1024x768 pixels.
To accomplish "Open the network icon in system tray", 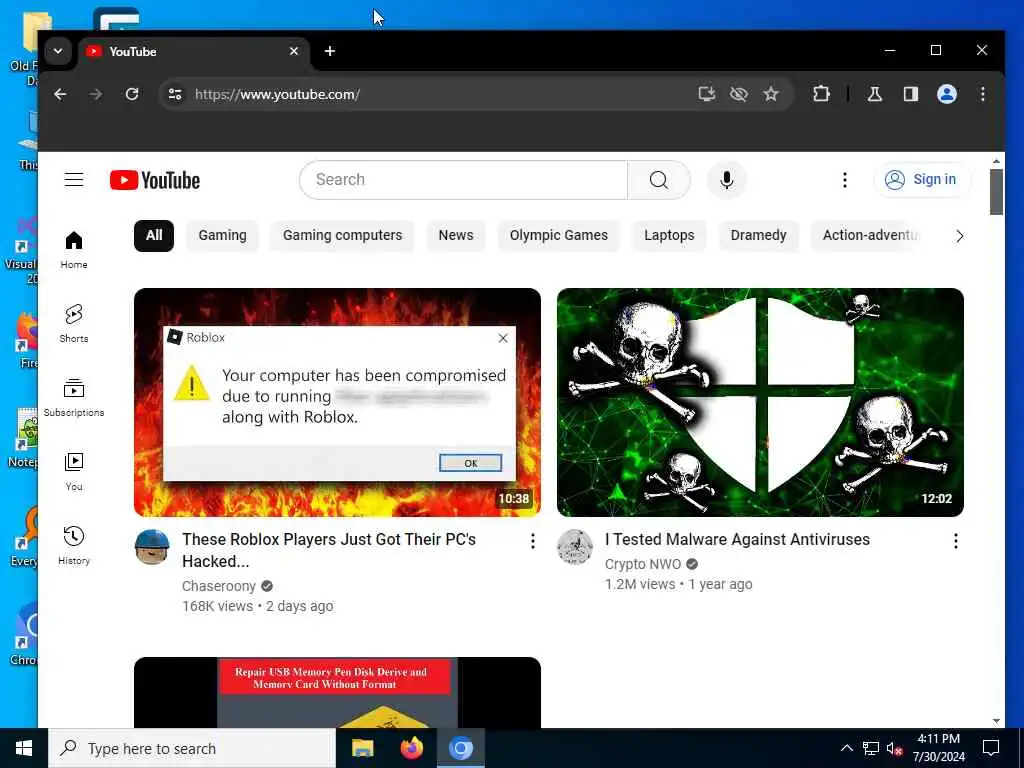I will click(x=871, y=748).
